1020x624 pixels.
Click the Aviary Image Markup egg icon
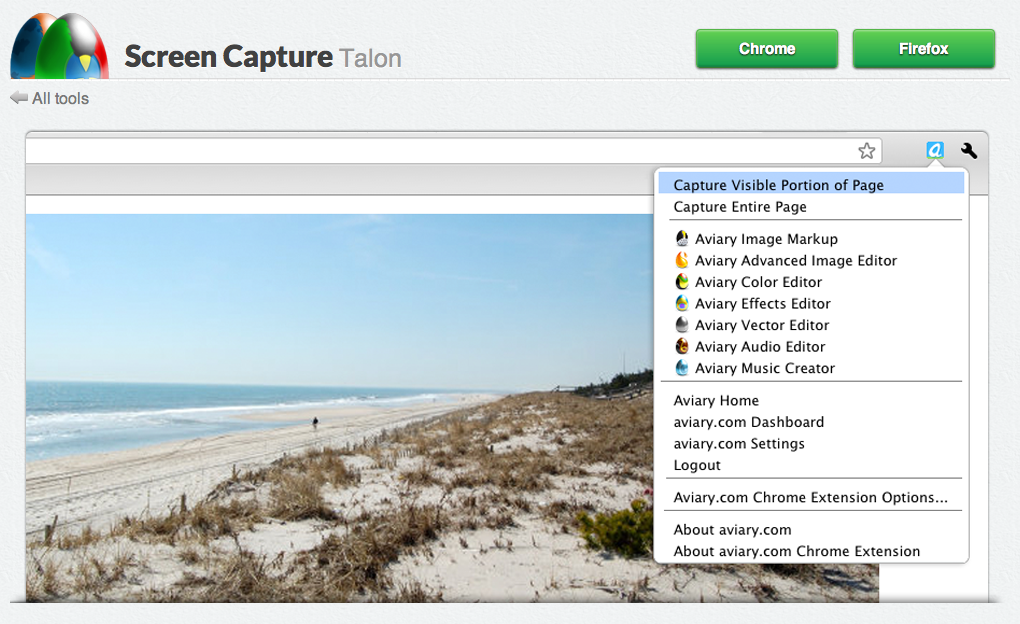[682, 238]
